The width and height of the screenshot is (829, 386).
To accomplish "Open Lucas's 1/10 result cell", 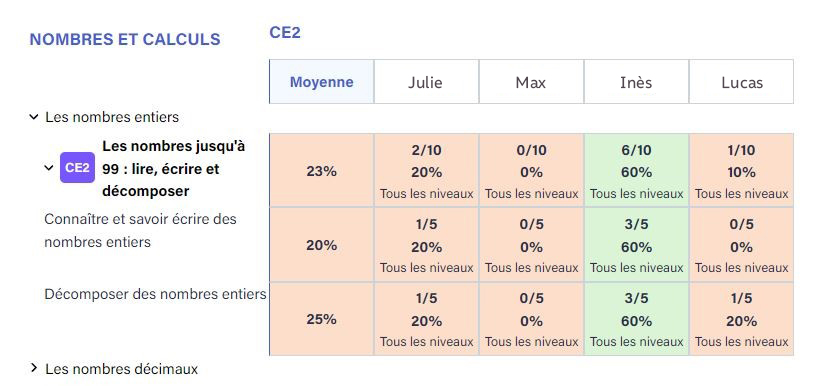I will coord(741,170).
